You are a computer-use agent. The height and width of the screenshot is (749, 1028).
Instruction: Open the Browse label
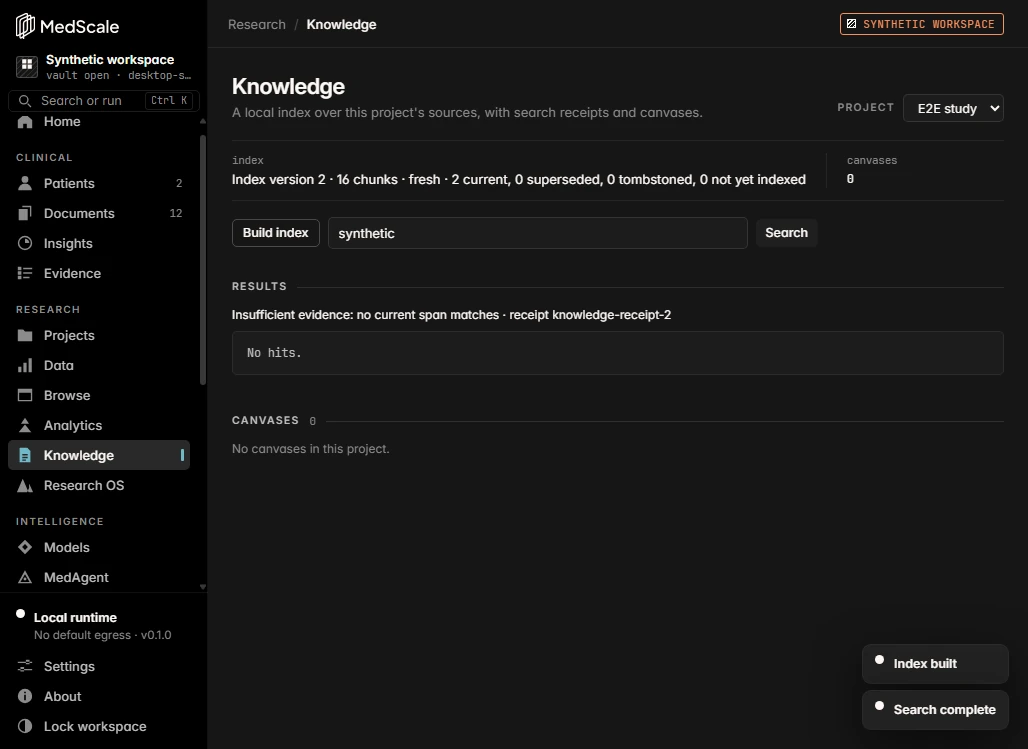point(67,395)
